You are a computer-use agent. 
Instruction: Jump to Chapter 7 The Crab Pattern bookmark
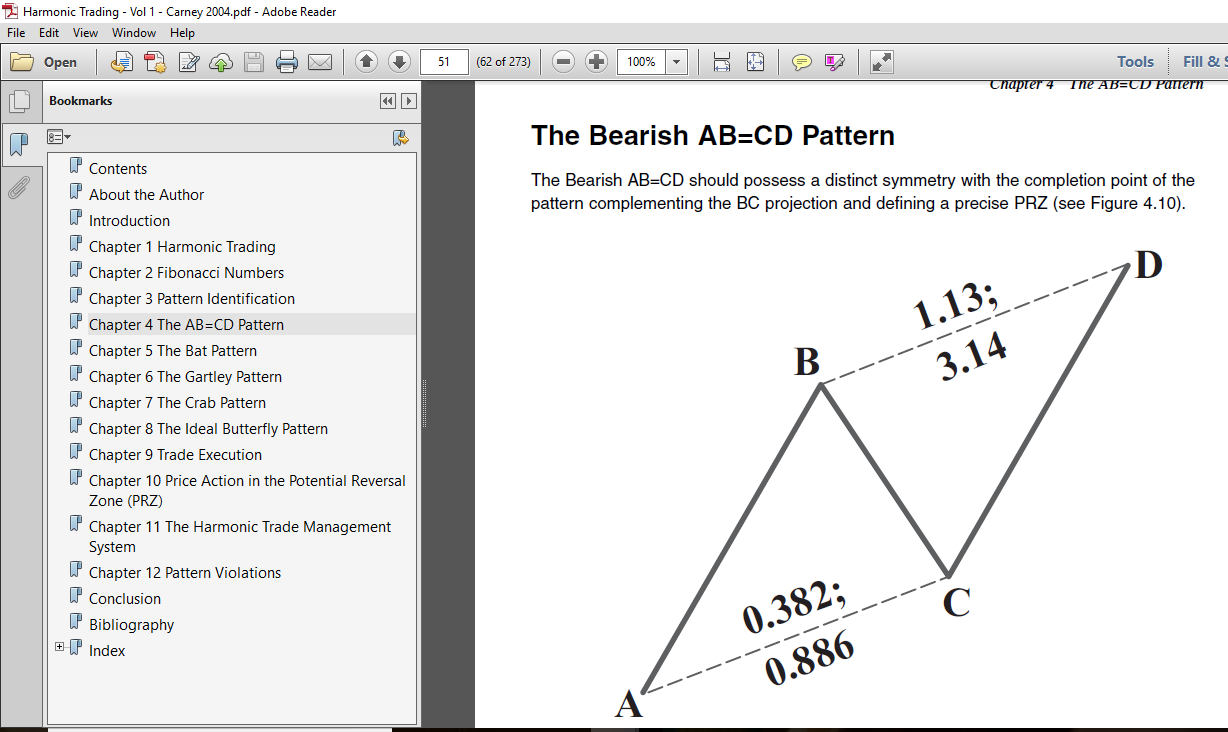(x=177, y=403)
